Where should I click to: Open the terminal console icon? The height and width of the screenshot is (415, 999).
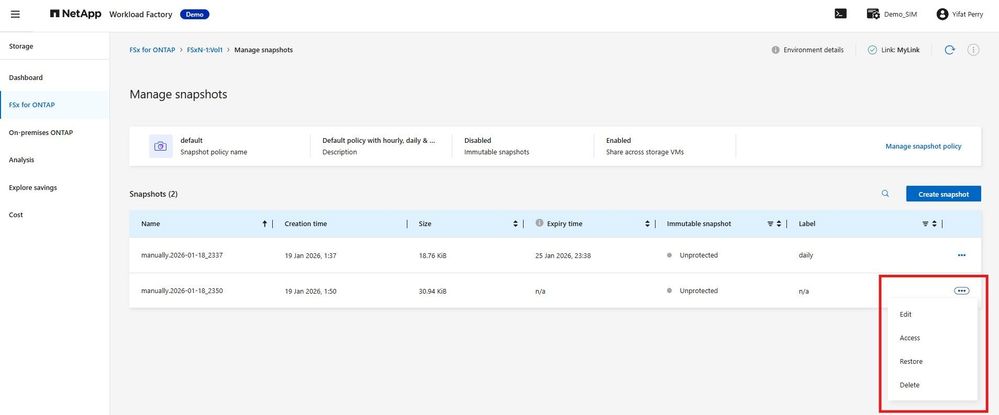click(x=840, y=14)
